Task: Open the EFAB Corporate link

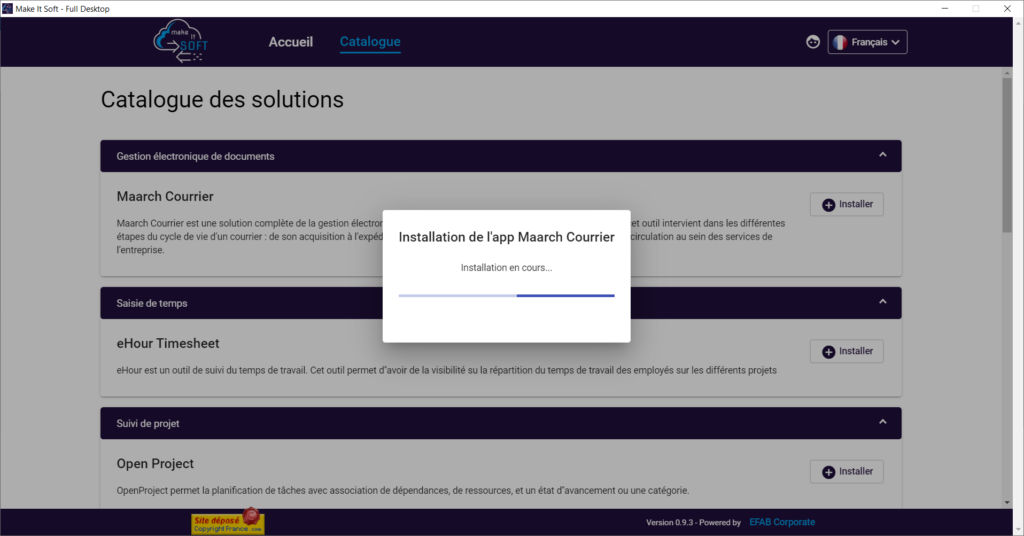Action: coord(782,522)
